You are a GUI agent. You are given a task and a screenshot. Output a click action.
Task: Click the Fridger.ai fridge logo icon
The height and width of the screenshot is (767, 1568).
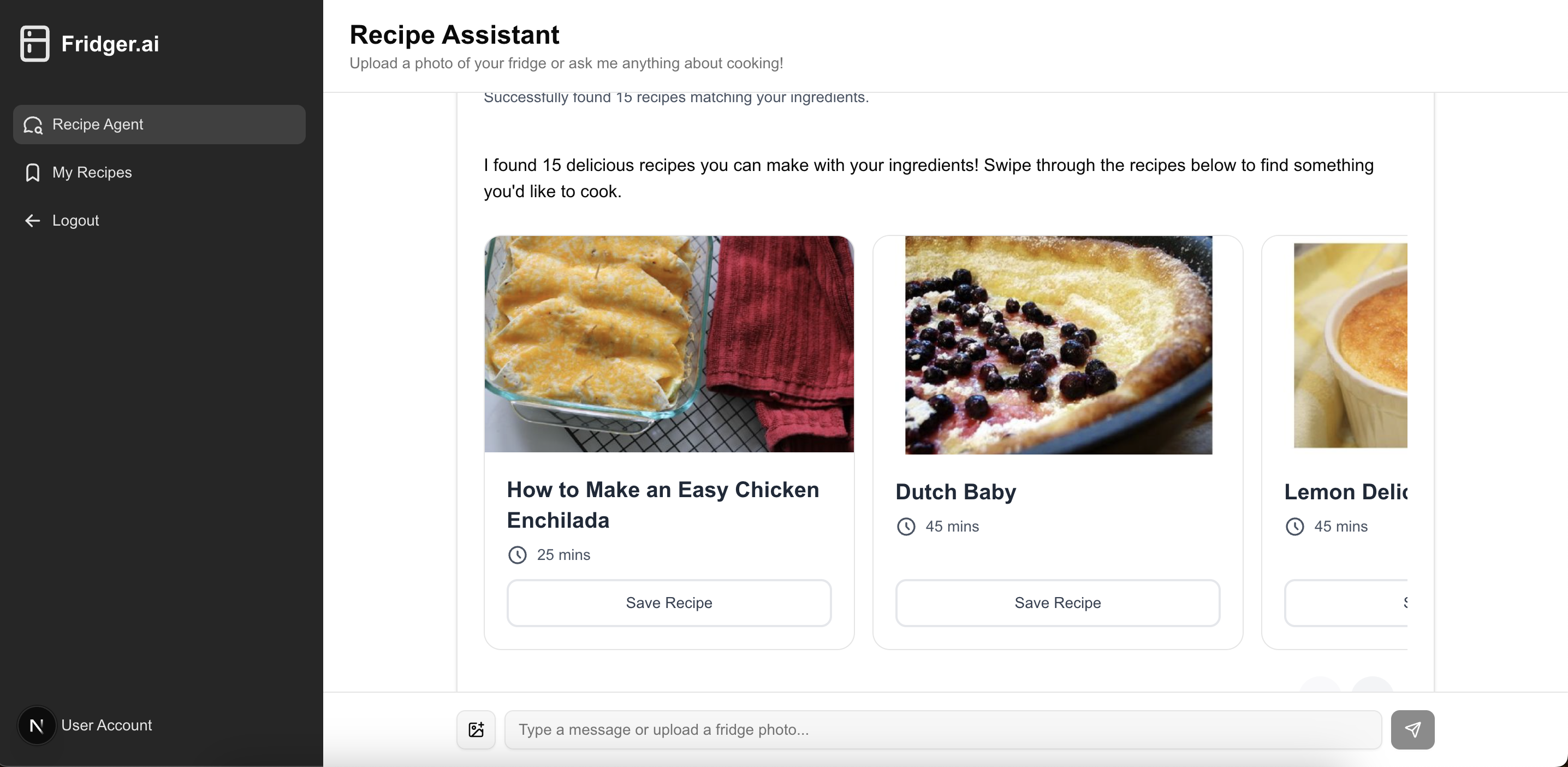[35, 44]
